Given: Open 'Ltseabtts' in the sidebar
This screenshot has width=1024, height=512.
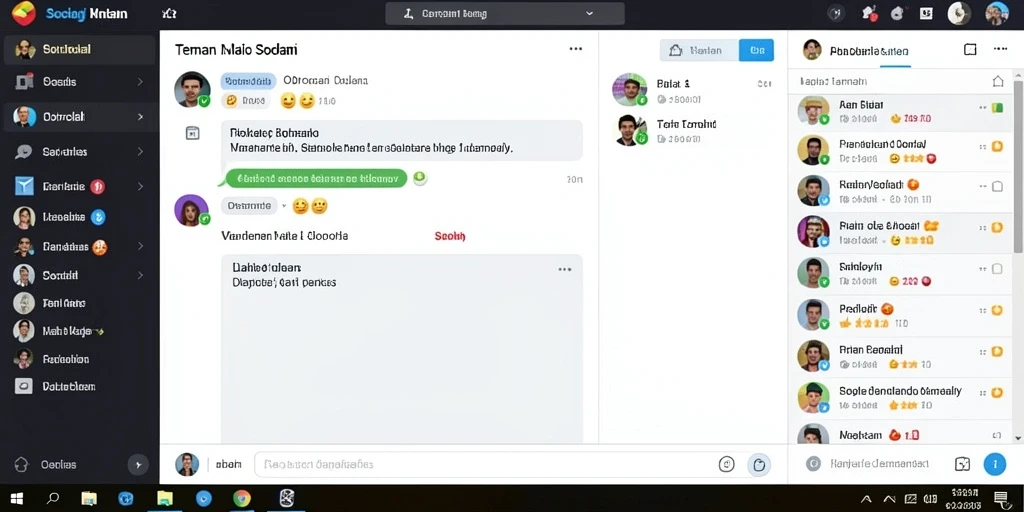Looking at the screenshot, I should click(62, 217).
